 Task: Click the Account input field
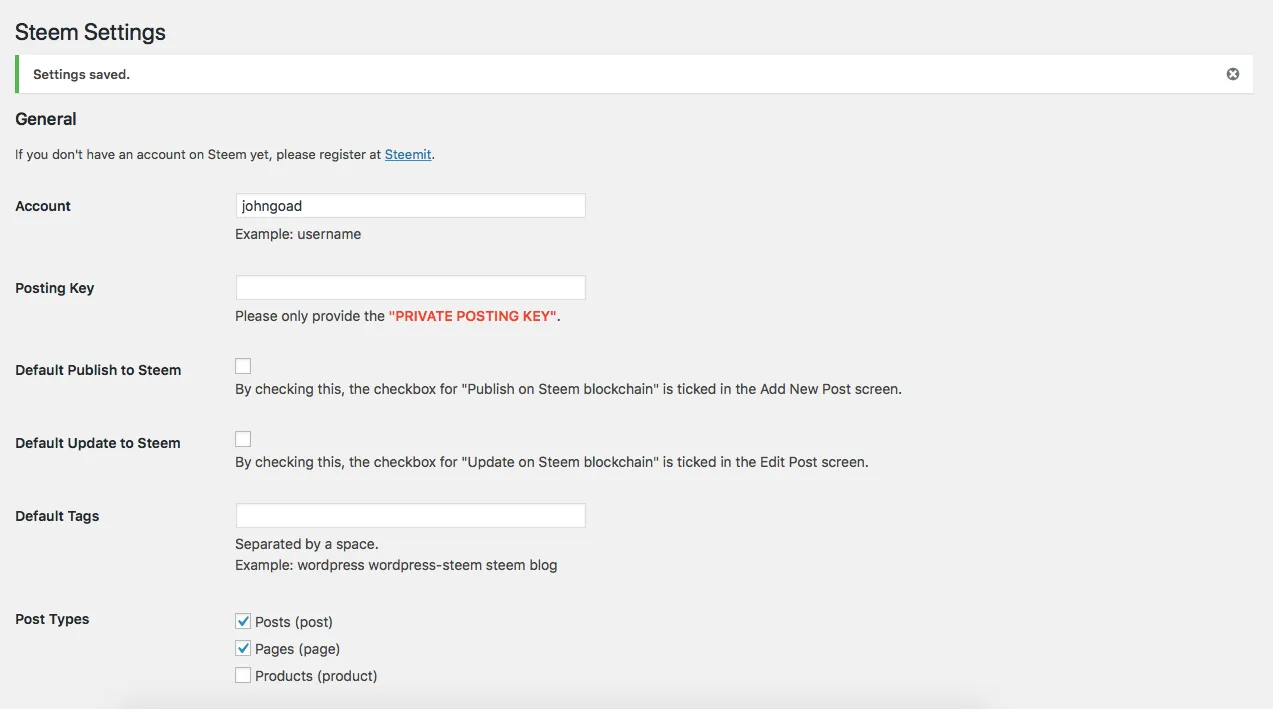(410, 206)
